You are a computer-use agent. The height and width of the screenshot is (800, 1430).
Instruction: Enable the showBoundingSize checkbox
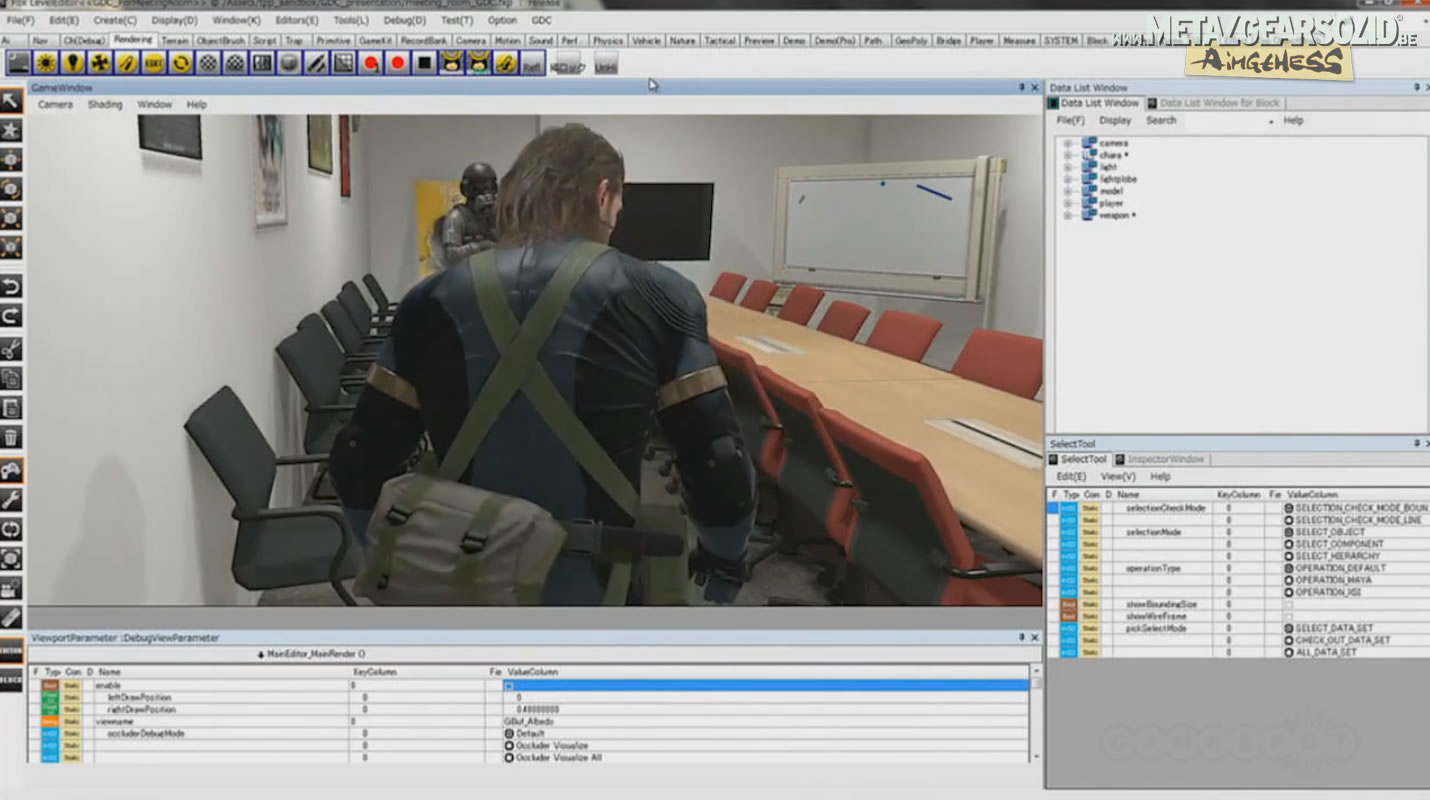pyautogui.click(x=1289, y=604)
